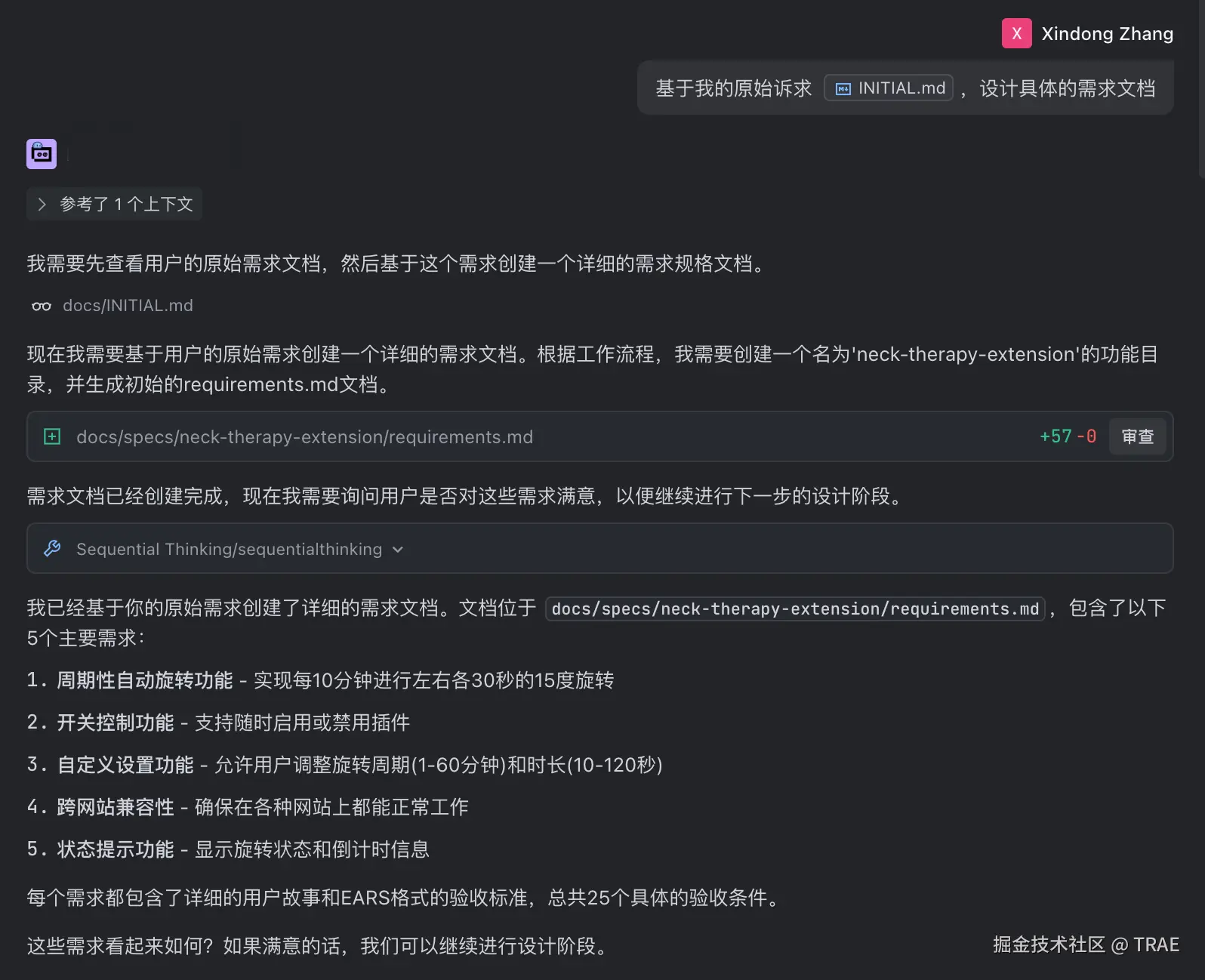The image size is (1205, 980).
Task: Click the new-file plus icon for requirements.md
Action: pyautogui.click(x=52, y=436)
